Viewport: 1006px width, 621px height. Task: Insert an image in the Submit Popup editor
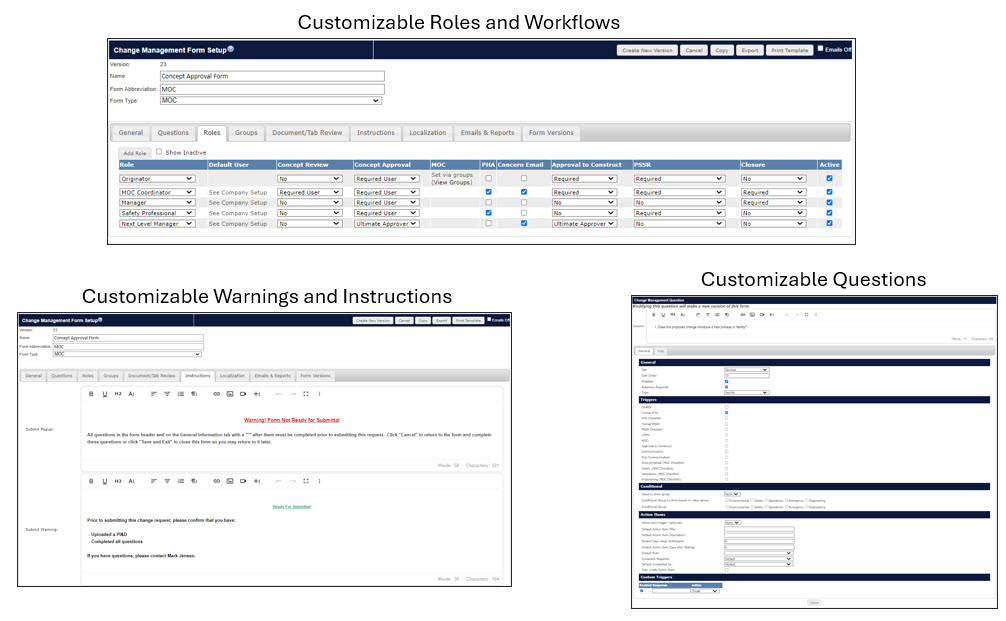(x=230, y=394)
